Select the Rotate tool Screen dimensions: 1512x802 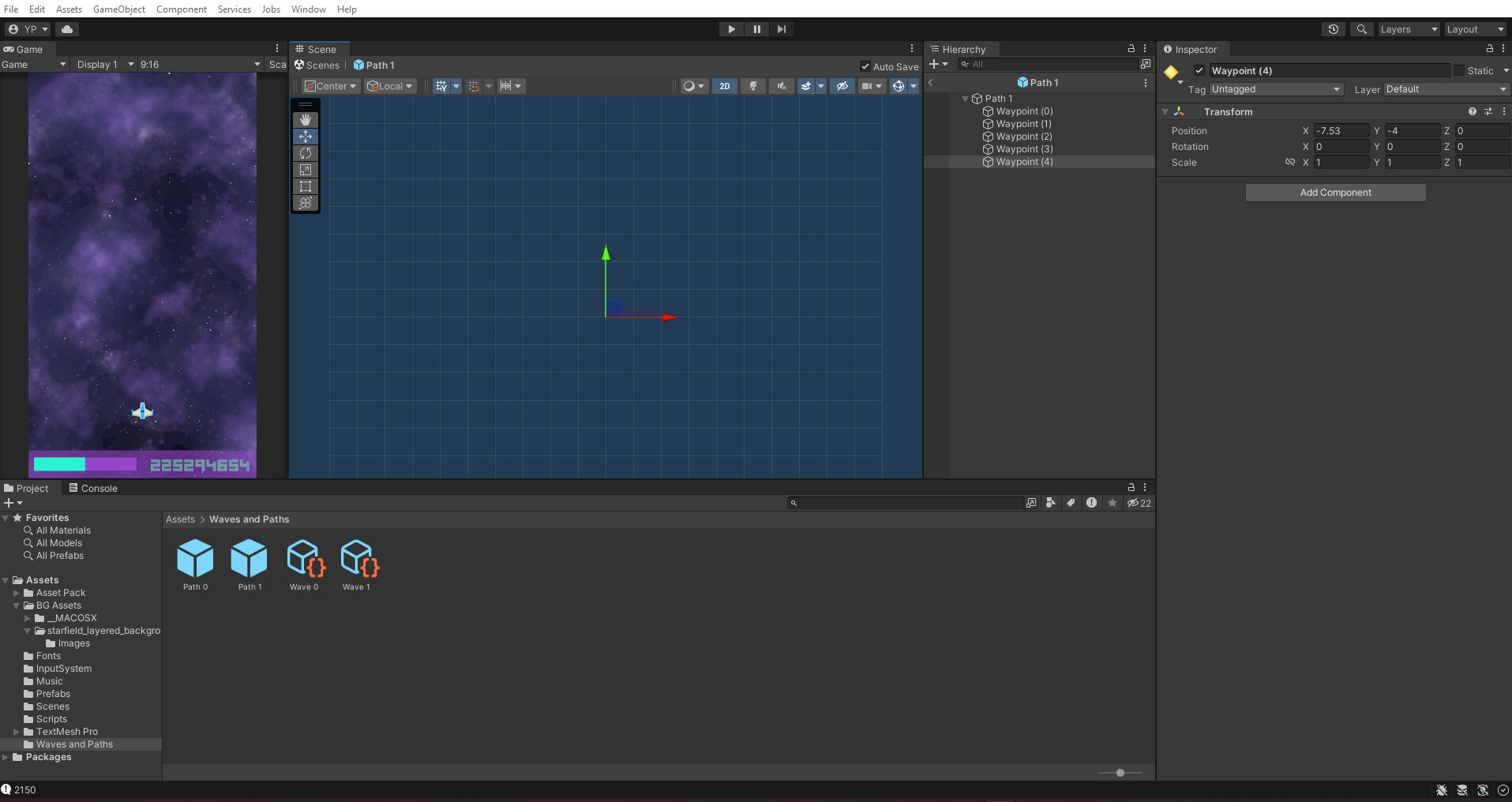[x=306, y=153]
